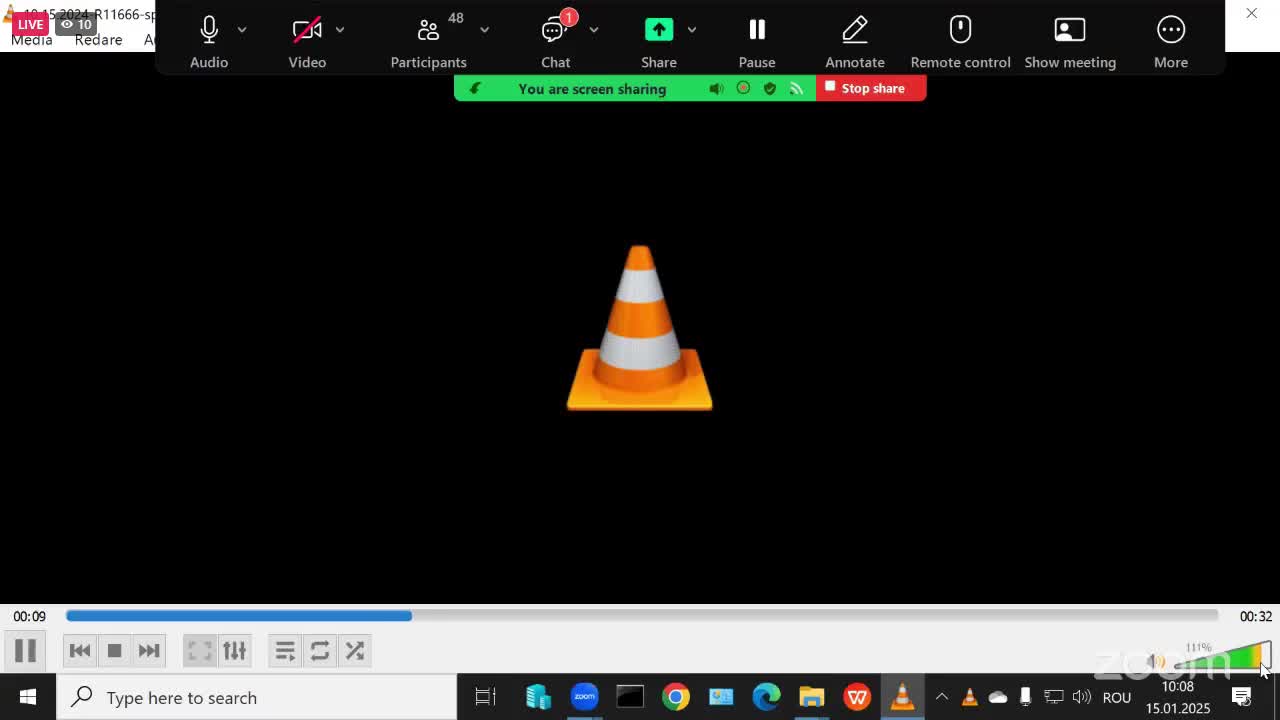This screenshot has height=720, width=1280.
Task: Open File Explorer from the taskbar
Action: [811, 697]
